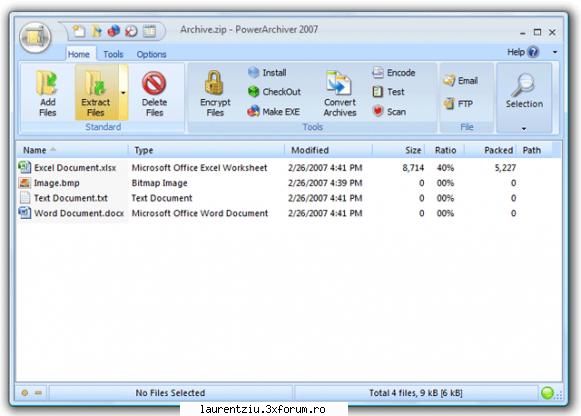Click the Test archive button
This screenshot has height=416, width=581.
coord(388,91)
